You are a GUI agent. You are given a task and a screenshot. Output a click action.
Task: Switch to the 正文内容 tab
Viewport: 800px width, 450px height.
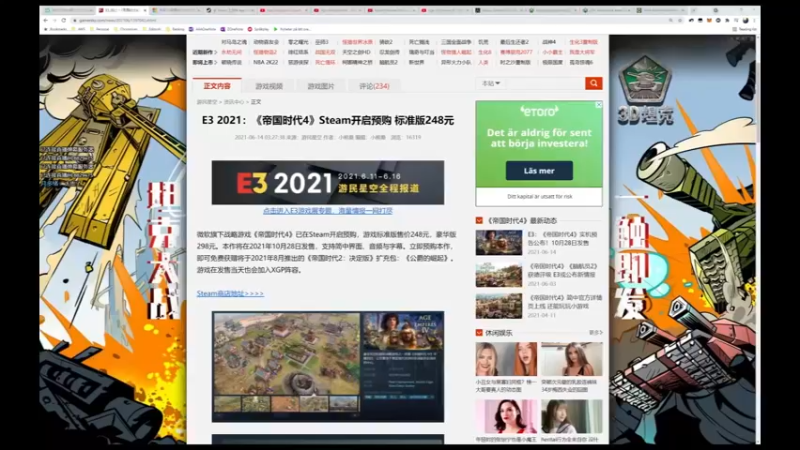point(217,86)
